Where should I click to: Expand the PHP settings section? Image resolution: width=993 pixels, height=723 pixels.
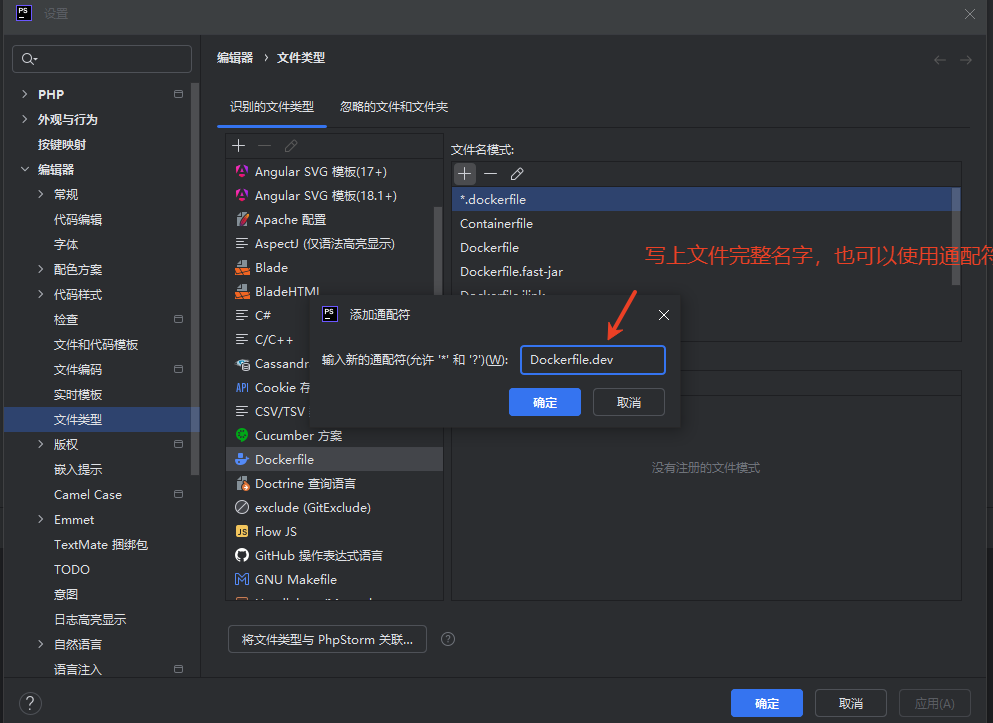tap(24, 94)
